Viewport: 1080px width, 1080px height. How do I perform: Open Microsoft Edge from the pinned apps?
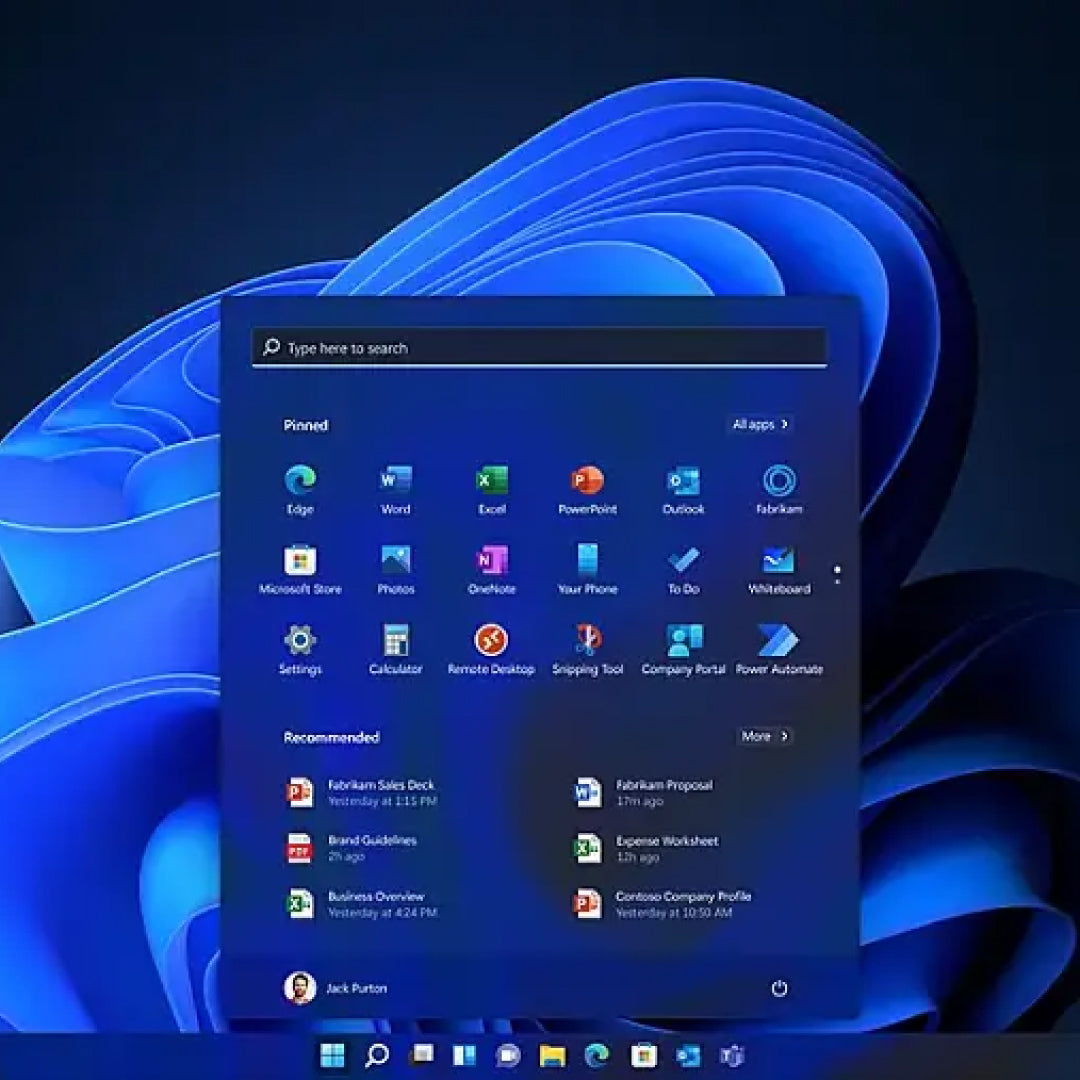click(300, 483)
